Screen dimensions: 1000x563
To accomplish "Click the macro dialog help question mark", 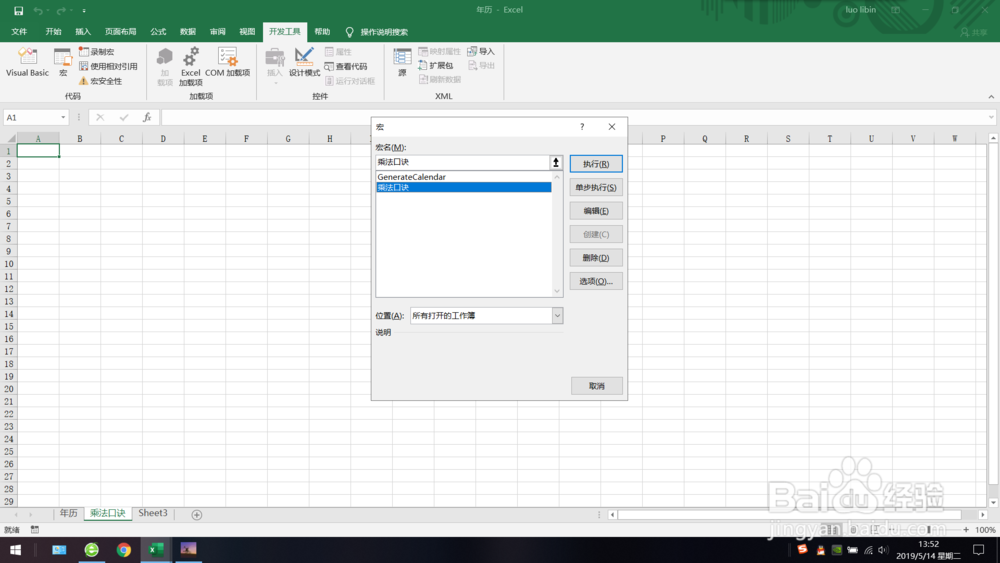I will pos(582,127).
